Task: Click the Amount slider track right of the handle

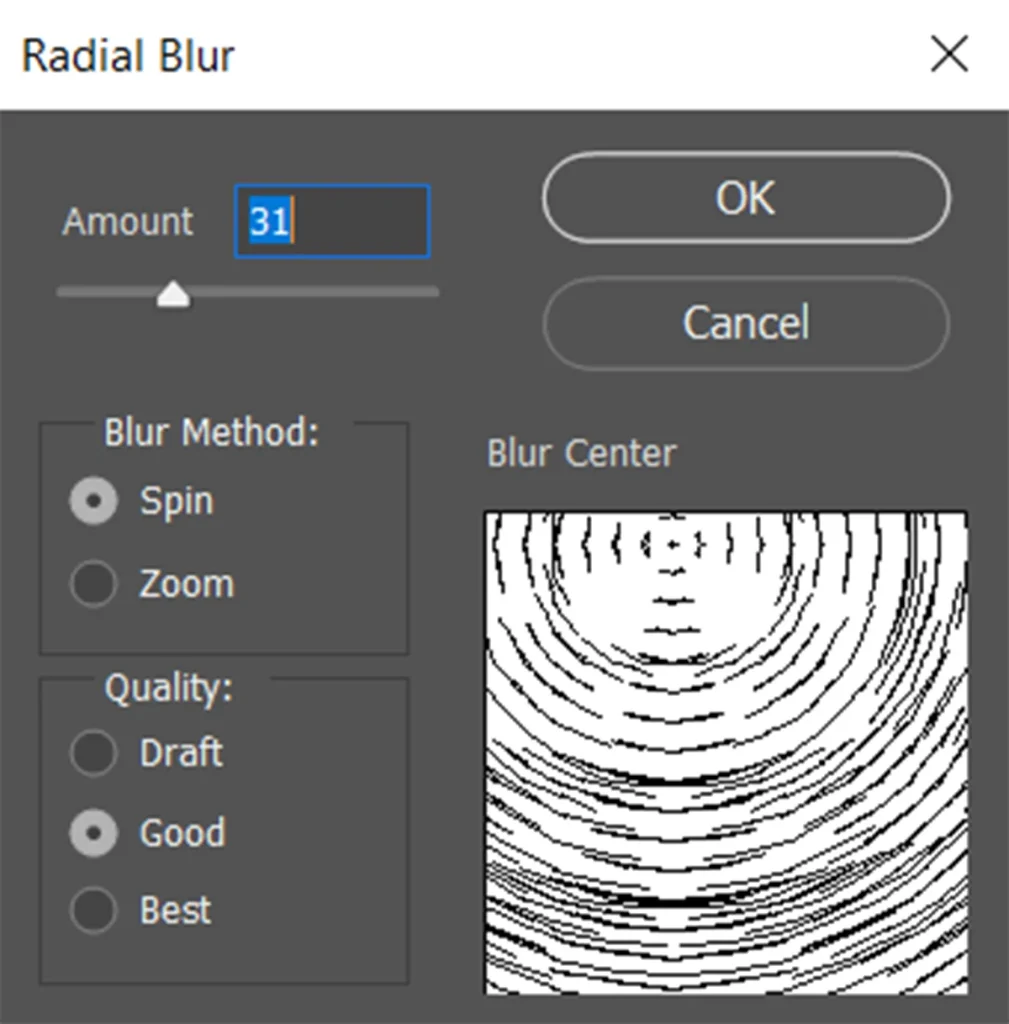Action: 320,292
